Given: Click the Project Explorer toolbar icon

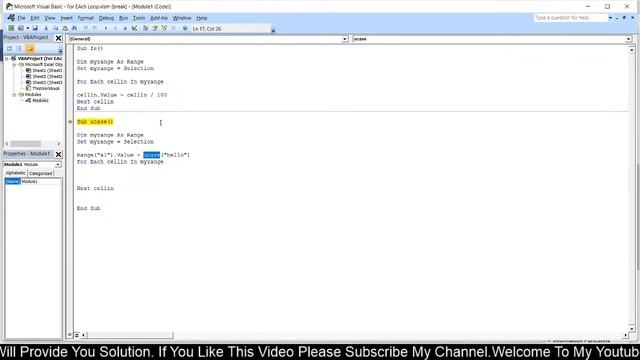Looking at the screenshot, I should (145, 28).
